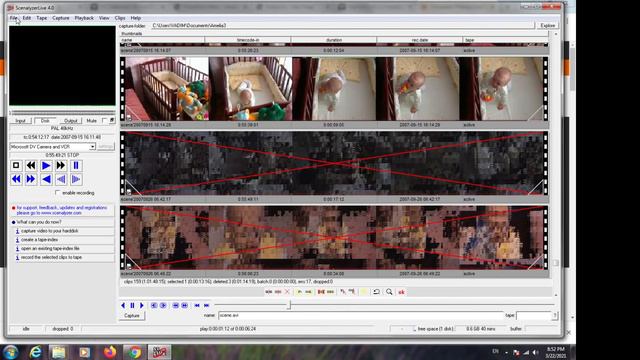Click 'create a tape-index' help link
The width and height of the screenshot is (640, 360).
pos(39,240)
